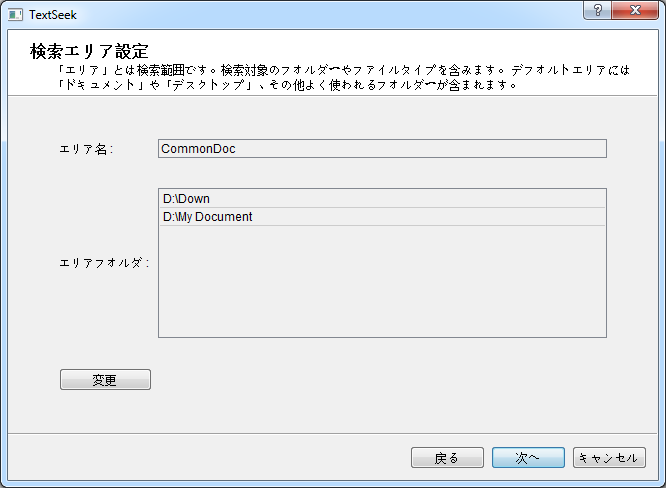Click the TextSeek title text
The width and height of the screenshot is (666, 488).
point(53,15)
